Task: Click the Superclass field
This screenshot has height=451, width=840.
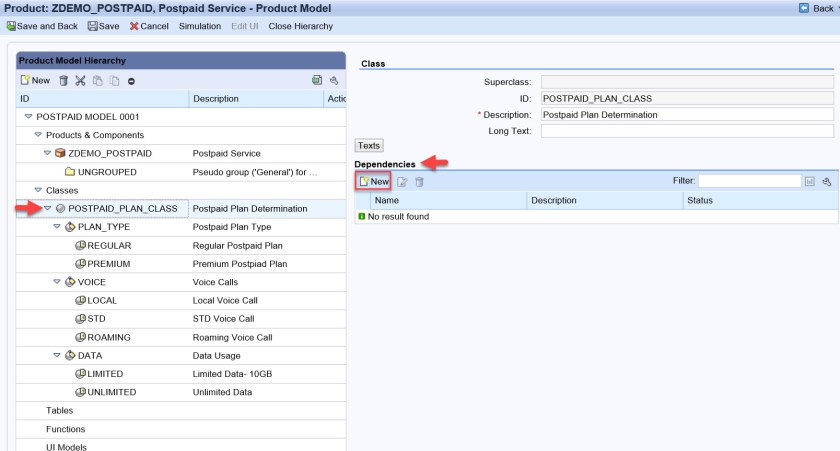Action: [687, 82]
